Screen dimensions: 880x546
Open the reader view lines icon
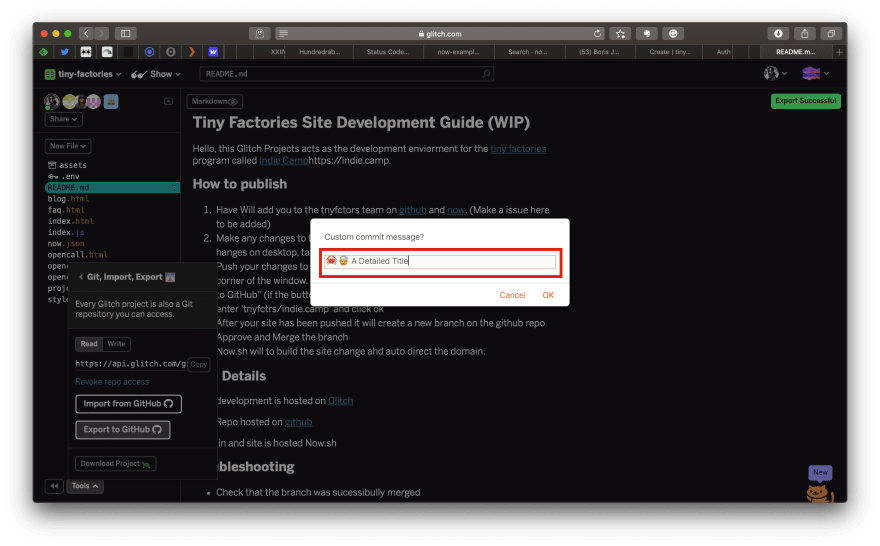[283, 34]
